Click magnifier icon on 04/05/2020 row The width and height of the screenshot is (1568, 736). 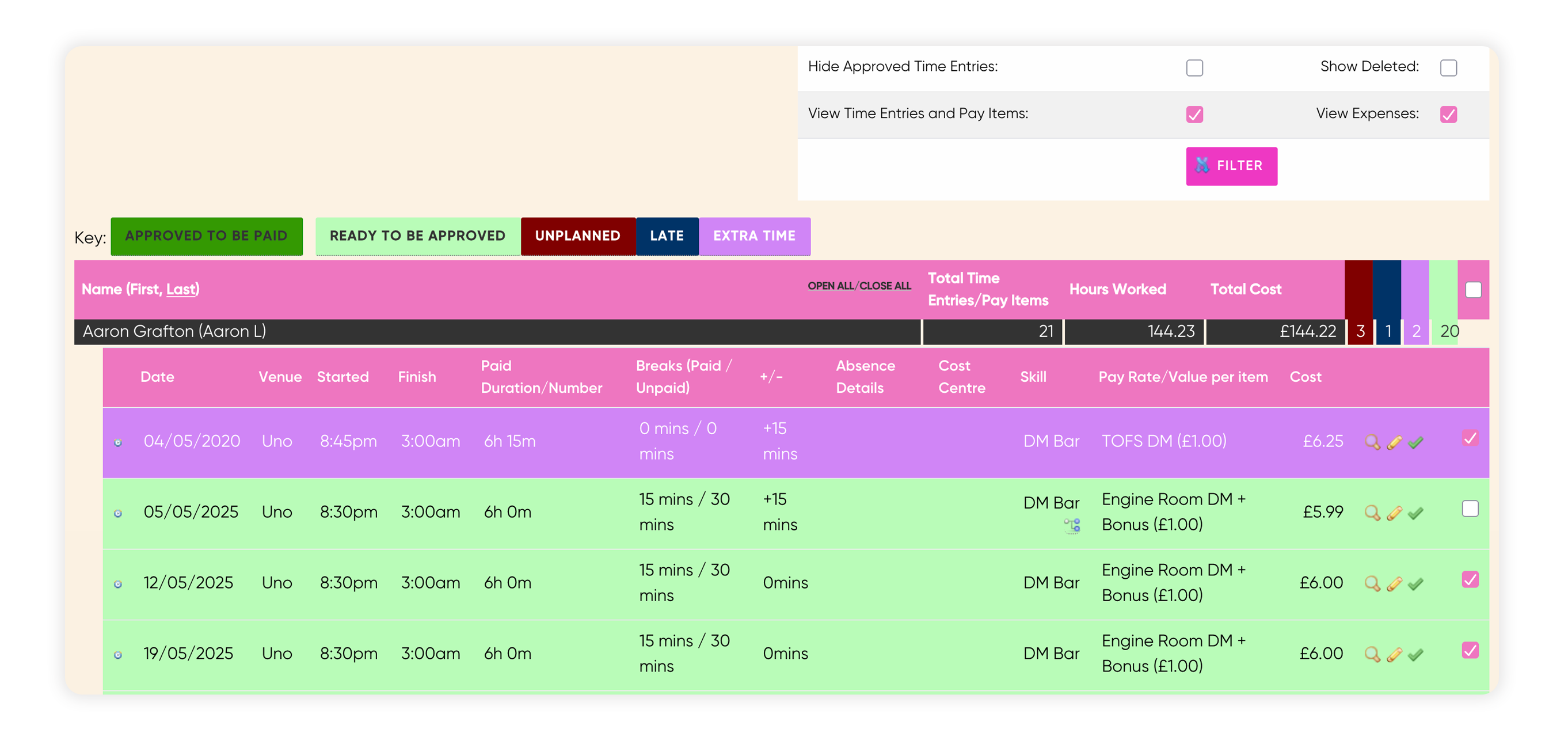pyautogui.click(x=1372, y=442)
